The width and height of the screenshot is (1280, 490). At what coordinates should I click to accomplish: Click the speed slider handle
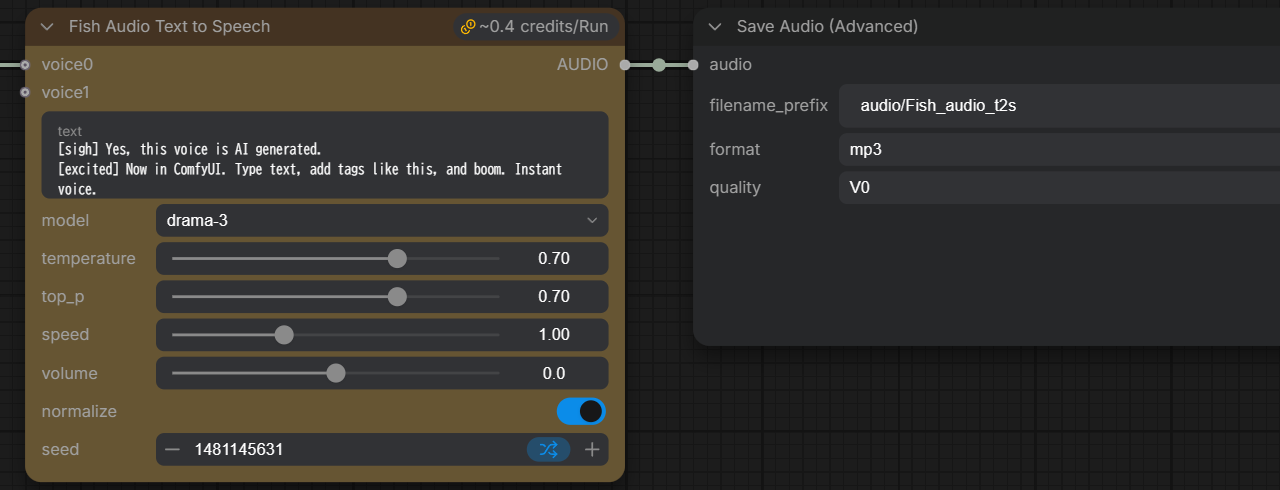[x=284, y=335]
